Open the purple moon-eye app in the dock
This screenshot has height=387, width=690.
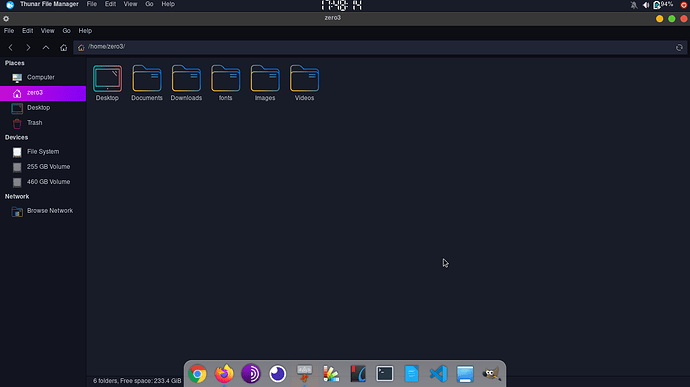pos(278,374)
